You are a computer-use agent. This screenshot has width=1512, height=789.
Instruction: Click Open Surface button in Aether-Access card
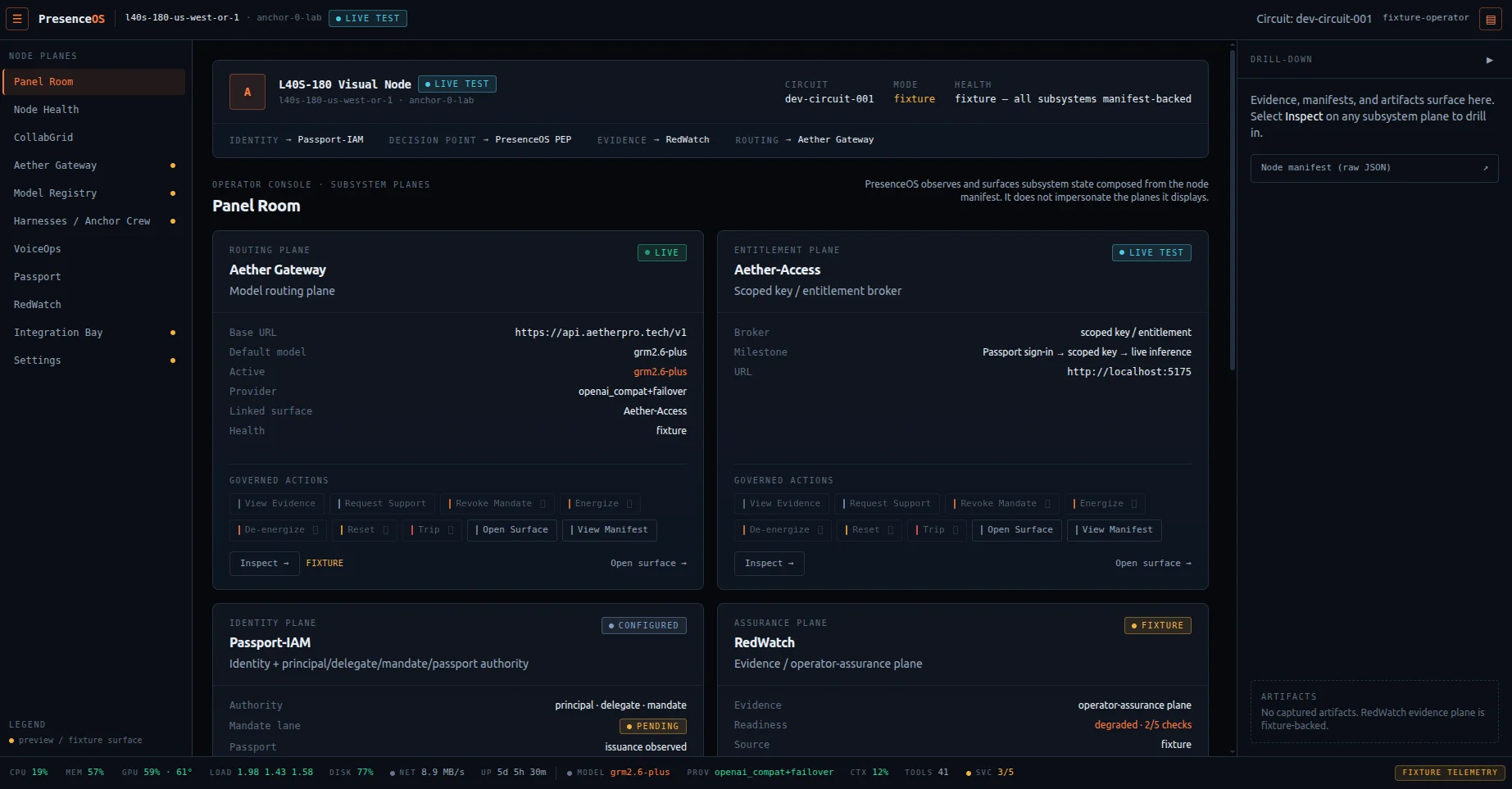tap(1017, 530)
